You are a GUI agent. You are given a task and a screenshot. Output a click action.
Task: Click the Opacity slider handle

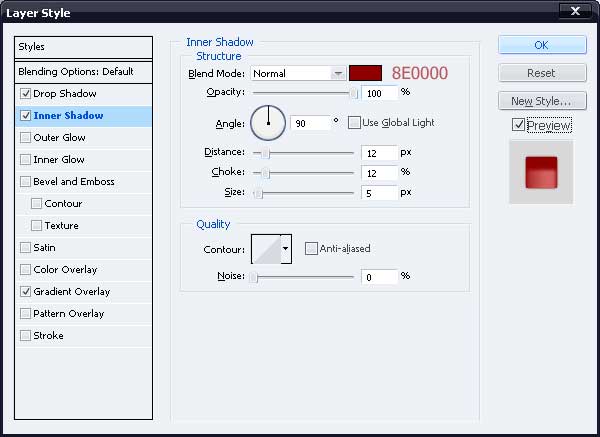(354, 93)
